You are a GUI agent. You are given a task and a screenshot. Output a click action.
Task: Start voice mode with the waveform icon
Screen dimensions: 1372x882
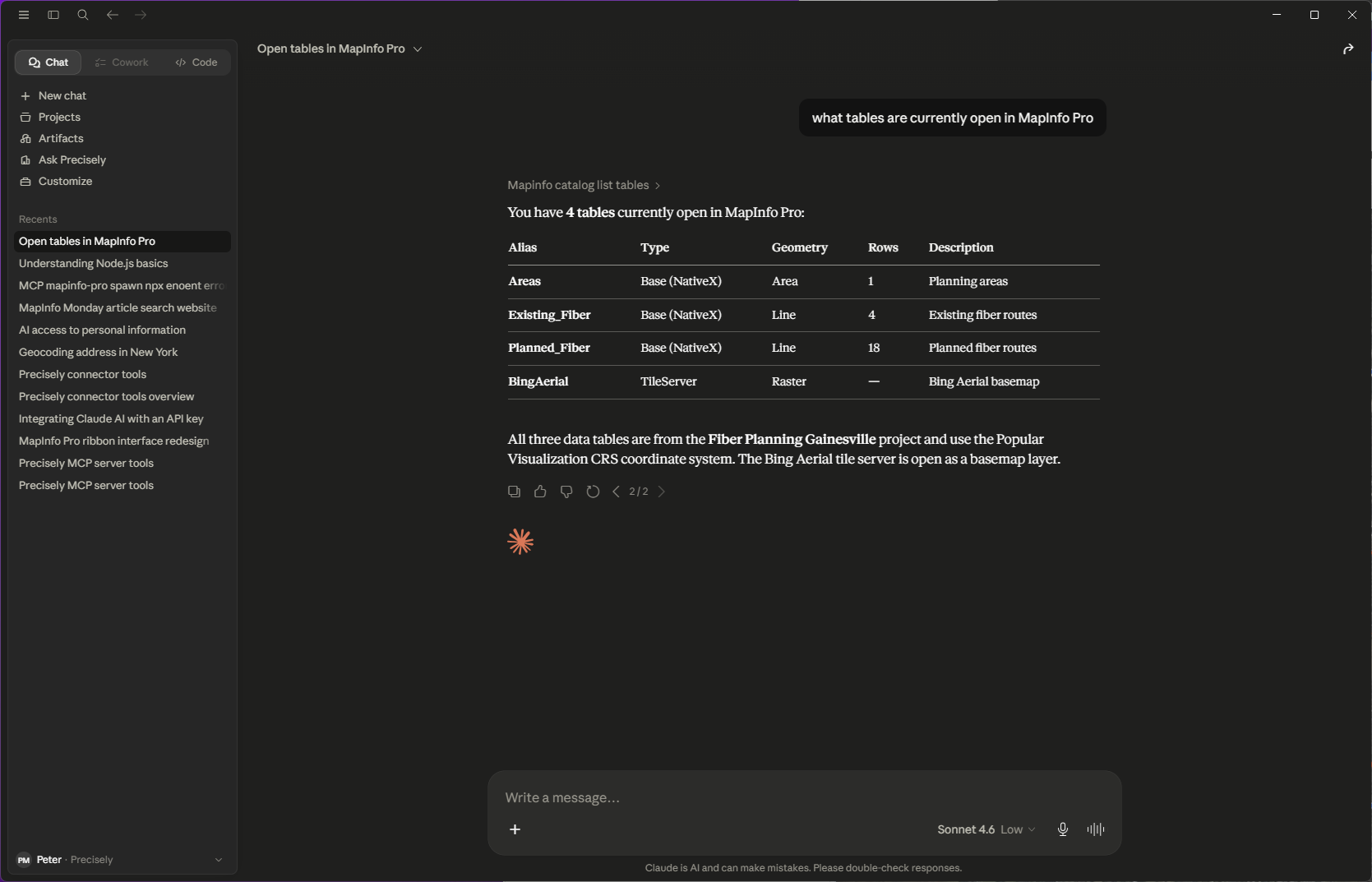[1096, 829]
